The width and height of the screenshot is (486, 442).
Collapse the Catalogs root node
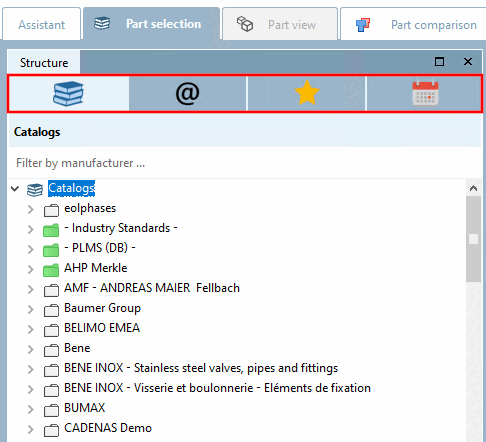point(15,189)
